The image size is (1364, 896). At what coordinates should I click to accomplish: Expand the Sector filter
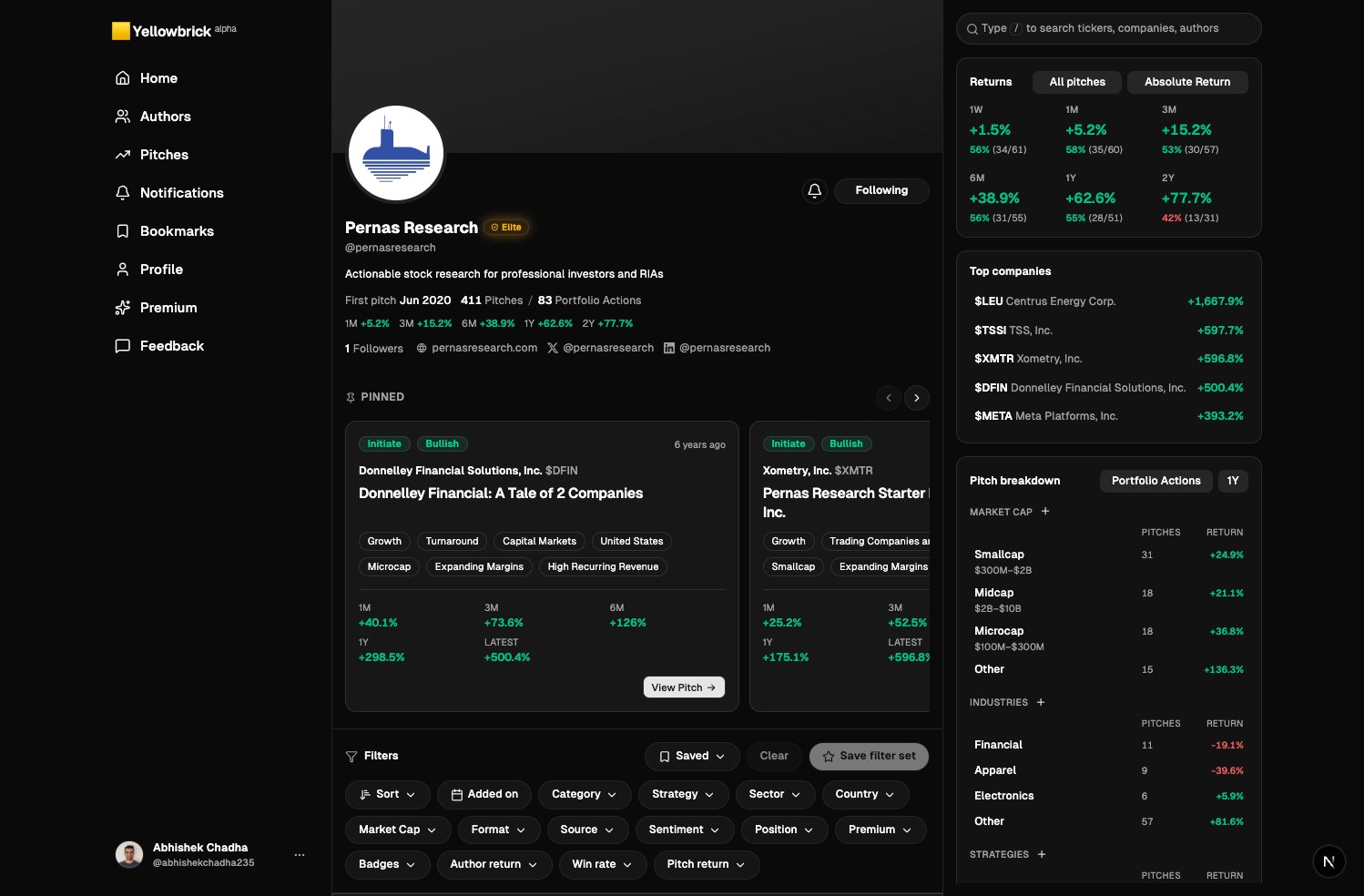[x=775, y=794]
